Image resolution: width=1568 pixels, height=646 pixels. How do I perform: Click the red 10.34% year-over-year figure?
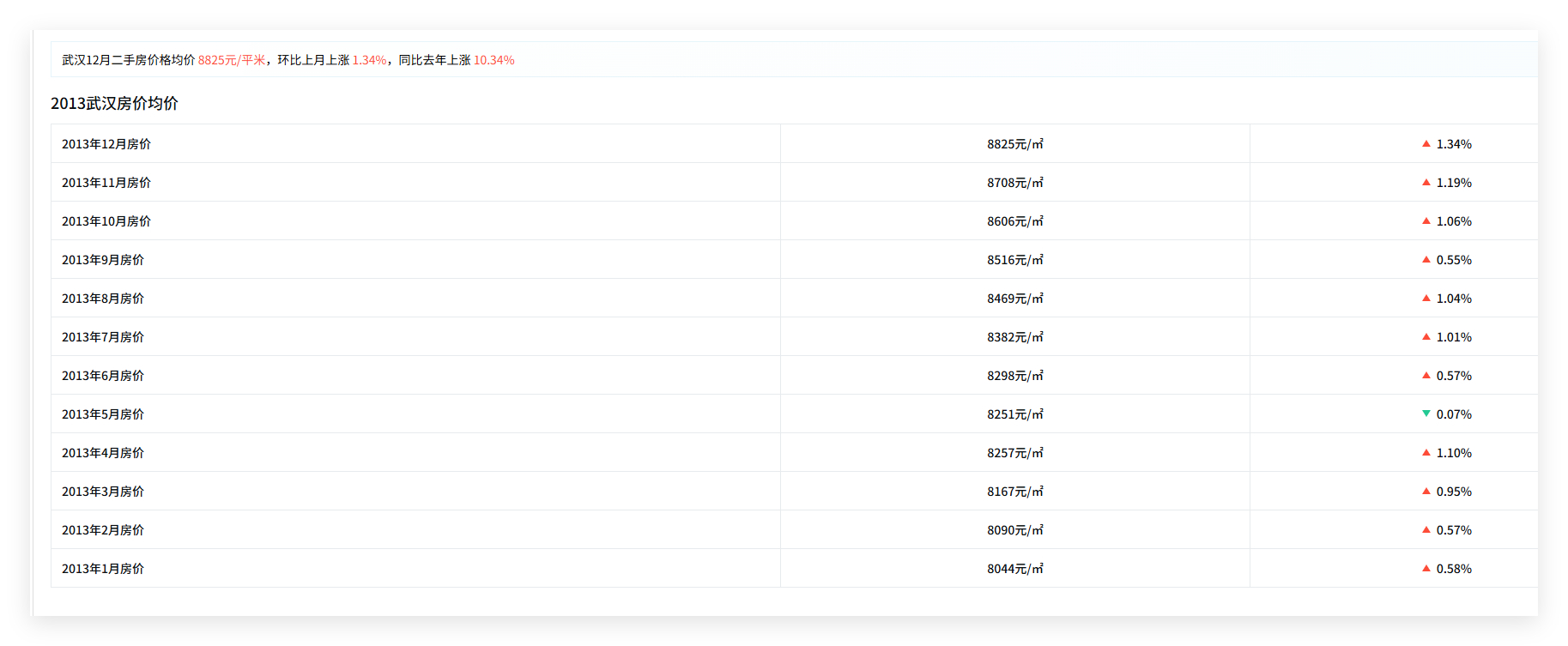tap(494, 60)
